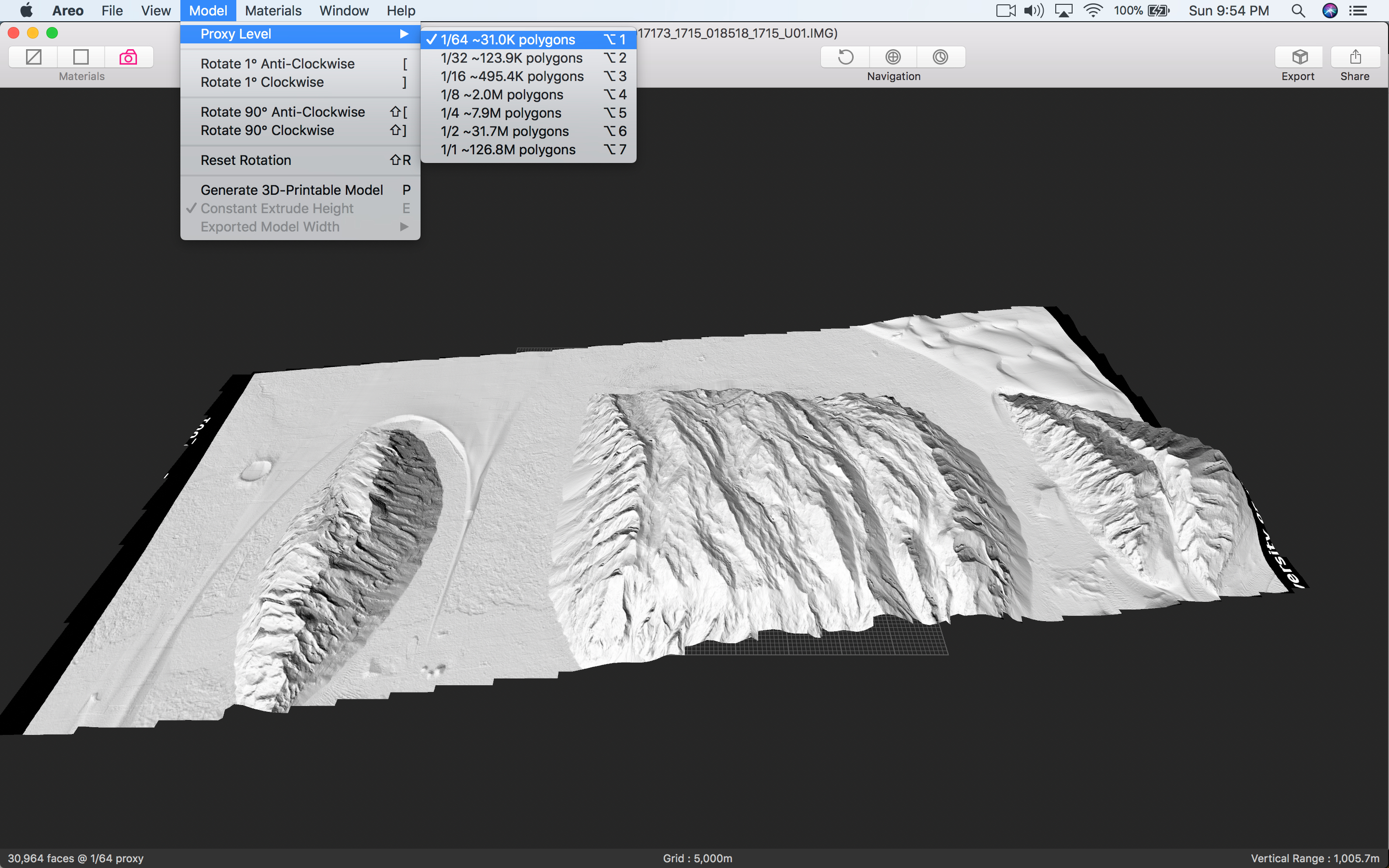Open the View menu

(156, 10)
